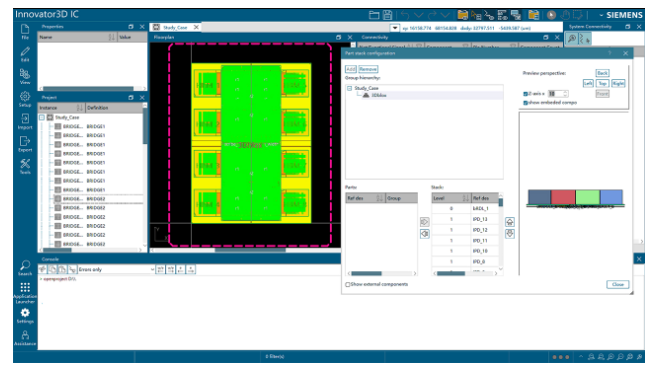This screenshot has height=380, width=651.
Task: Remove part from stack with left arrow
Action: coord(424,234)
